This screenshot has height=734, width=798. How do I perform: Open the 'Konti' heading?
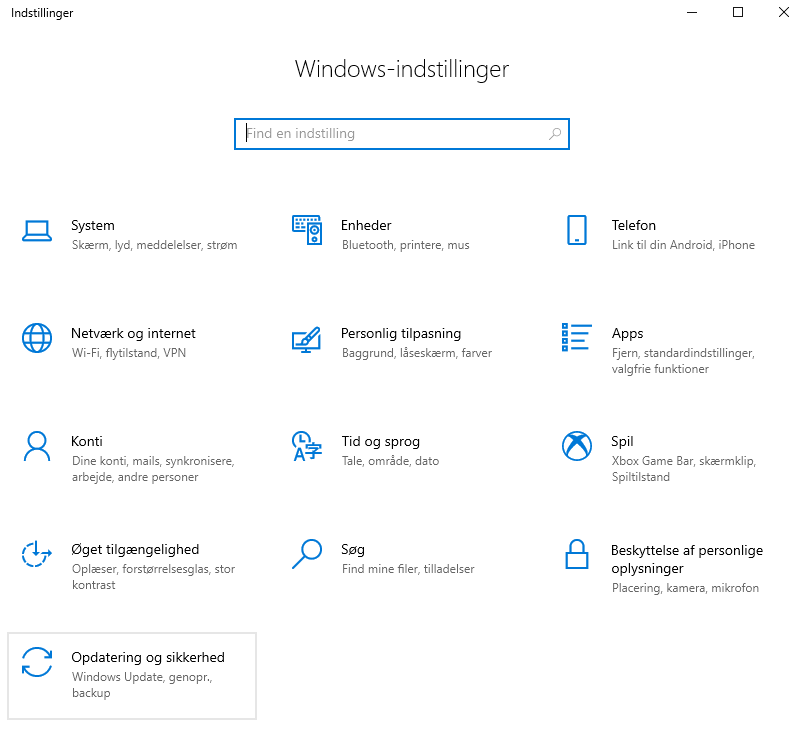[x=87, y=441]
